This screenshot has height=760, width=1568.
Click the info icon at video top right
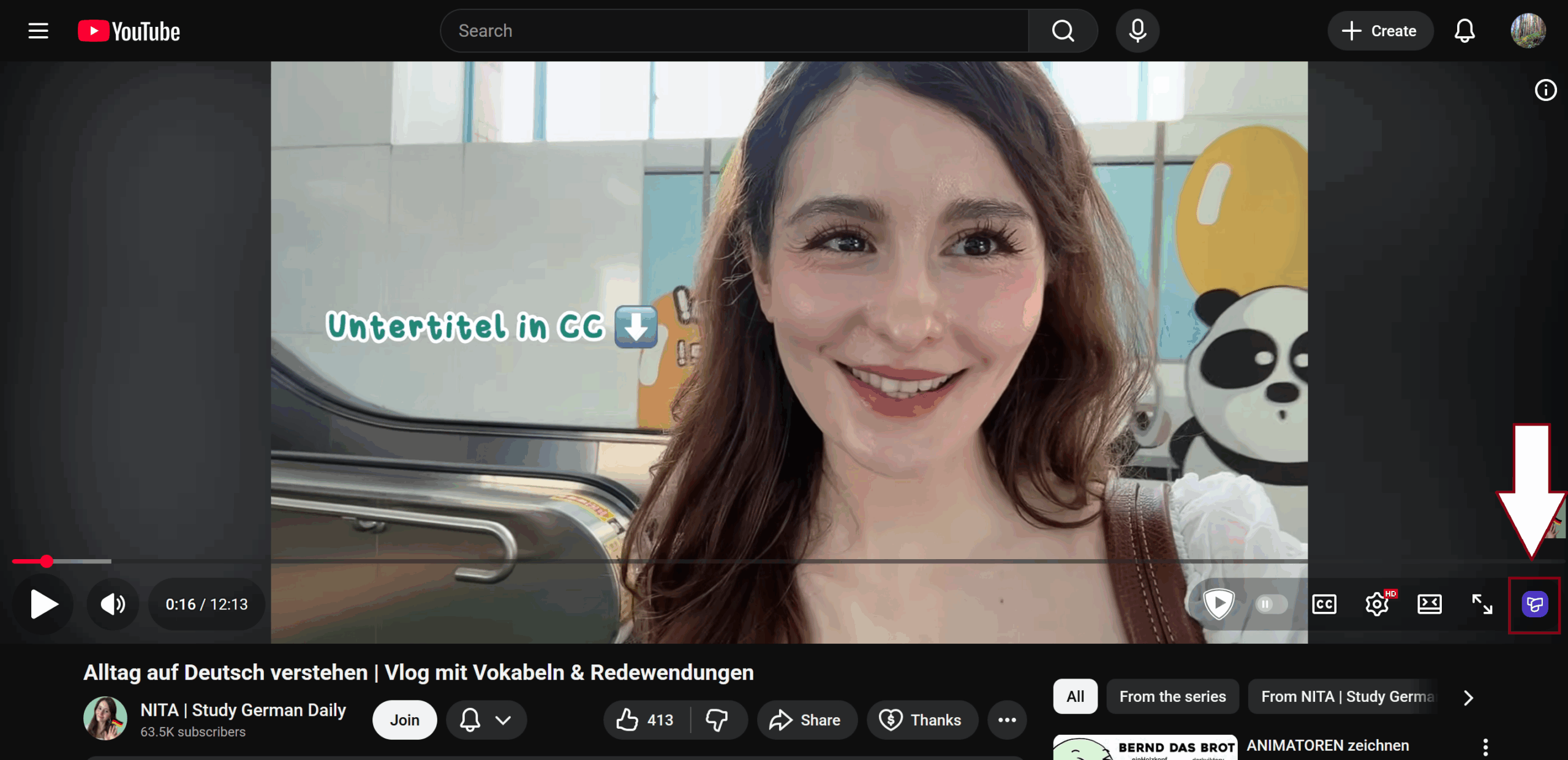tap(1545, 91)
